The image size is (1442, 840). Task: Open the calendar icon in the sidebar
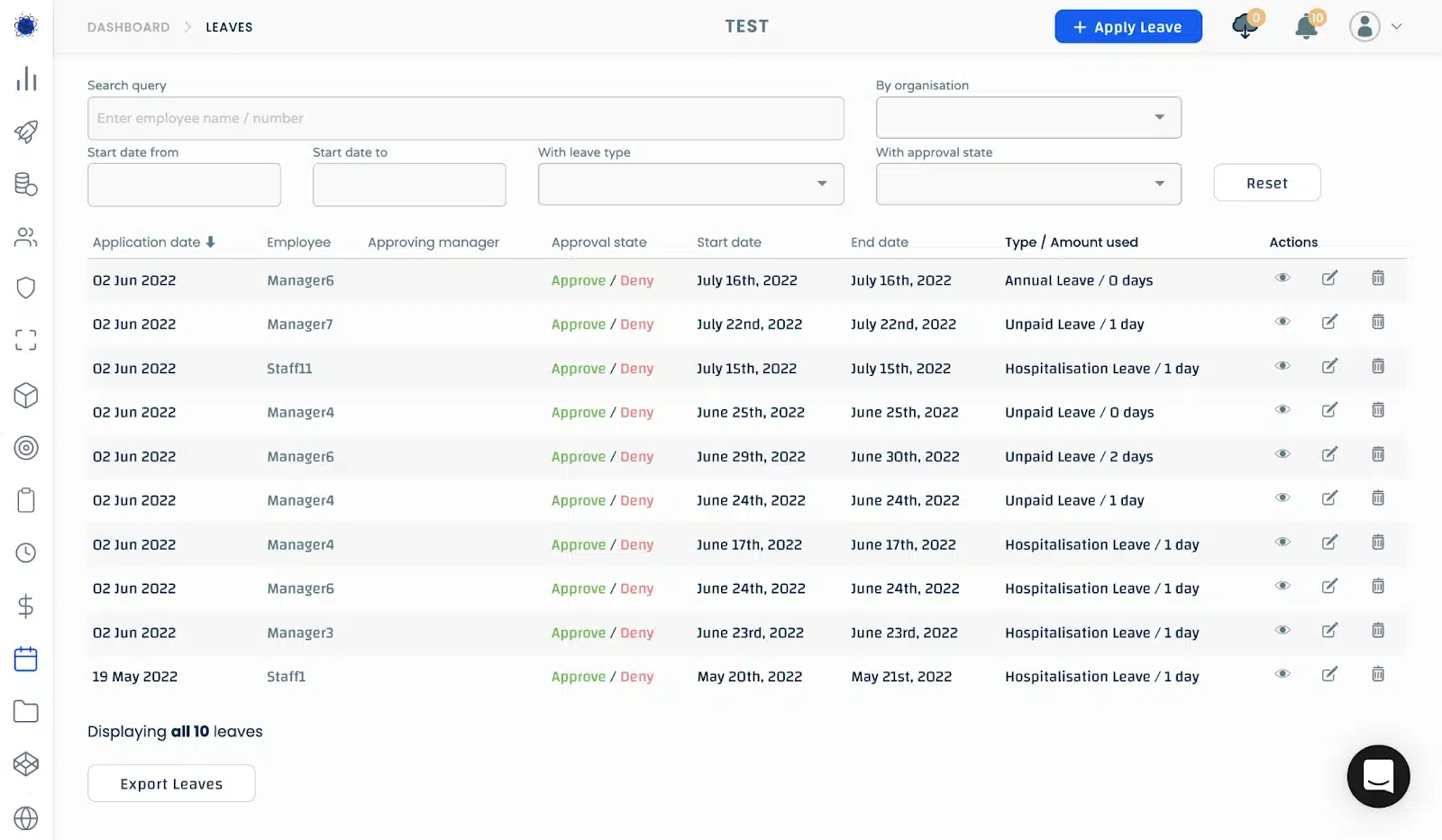[26, 659]
